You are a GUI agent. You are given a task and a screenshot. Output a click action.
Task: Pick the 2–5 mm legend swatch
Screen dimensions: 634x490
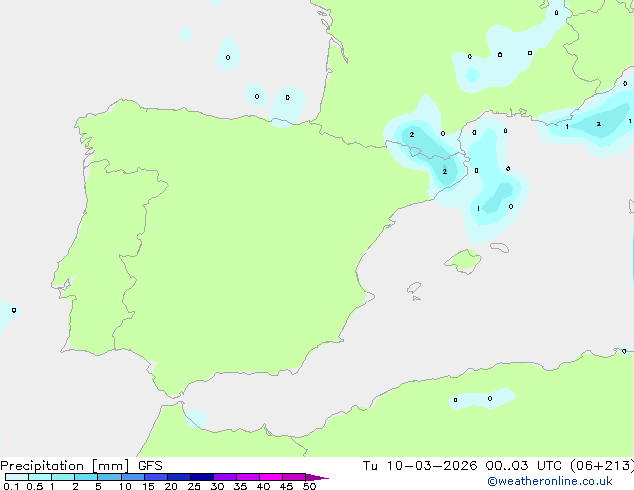(86, 477)
